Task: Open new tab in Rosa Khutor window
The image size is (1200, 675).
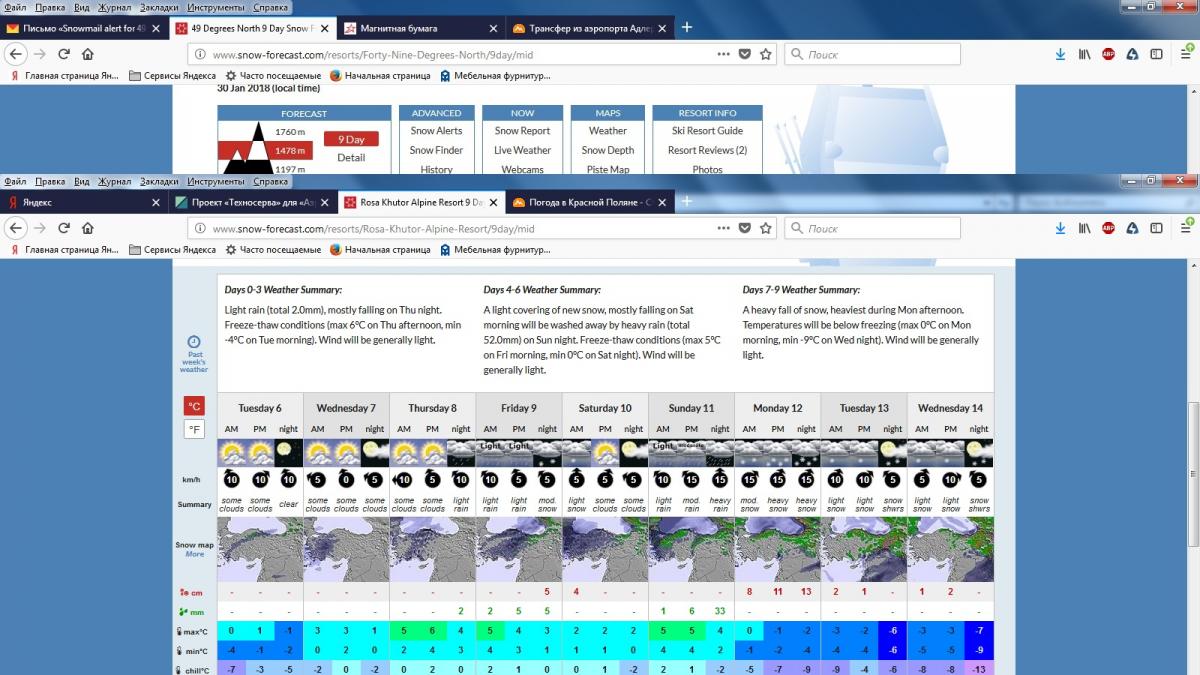Action: pyautogui.click(x=686, y=201)
